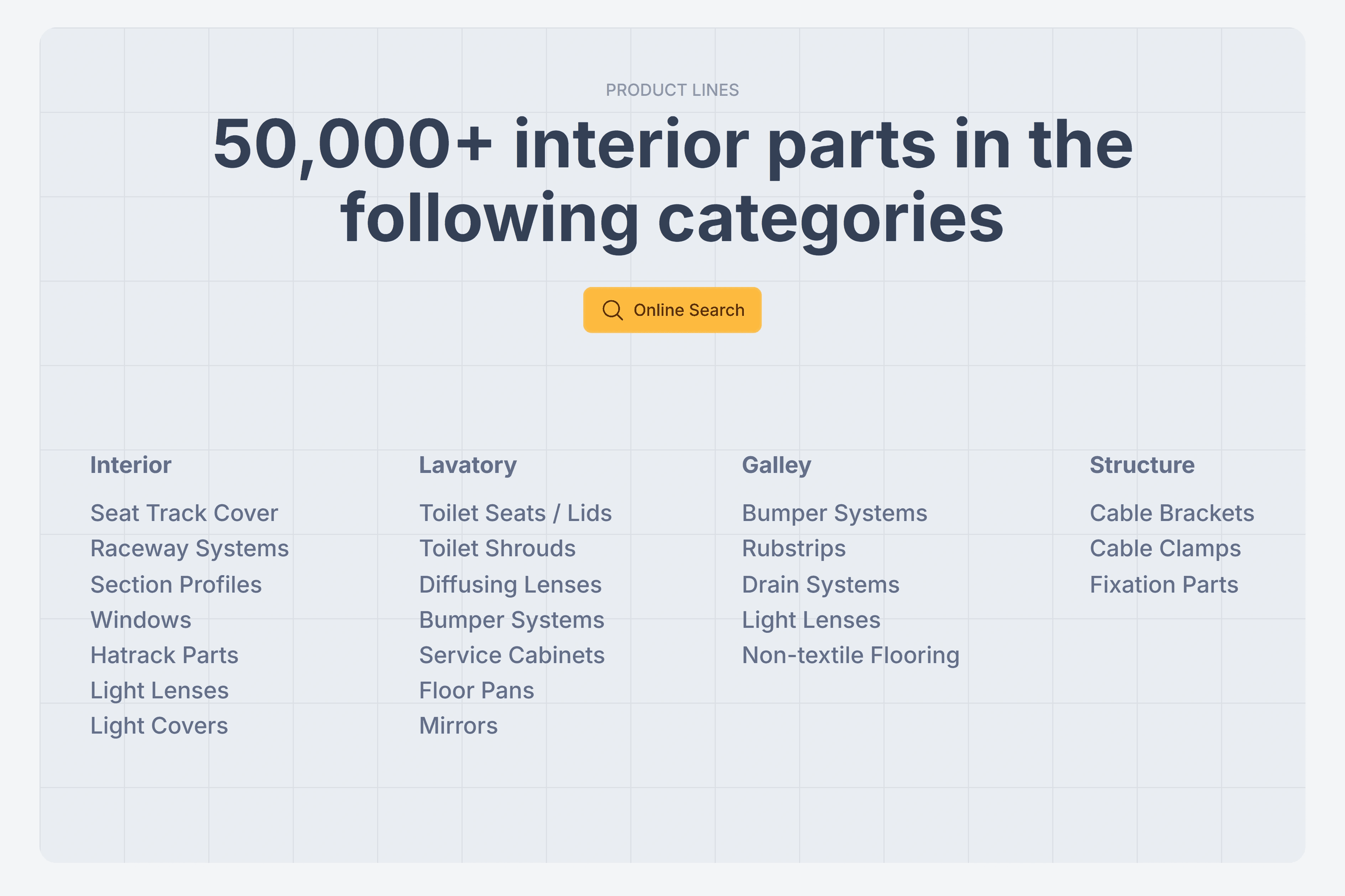The width and height of the screenshot is (1345, 896).
Task: Open Drain Systems link
Action: tap(820, 584)
